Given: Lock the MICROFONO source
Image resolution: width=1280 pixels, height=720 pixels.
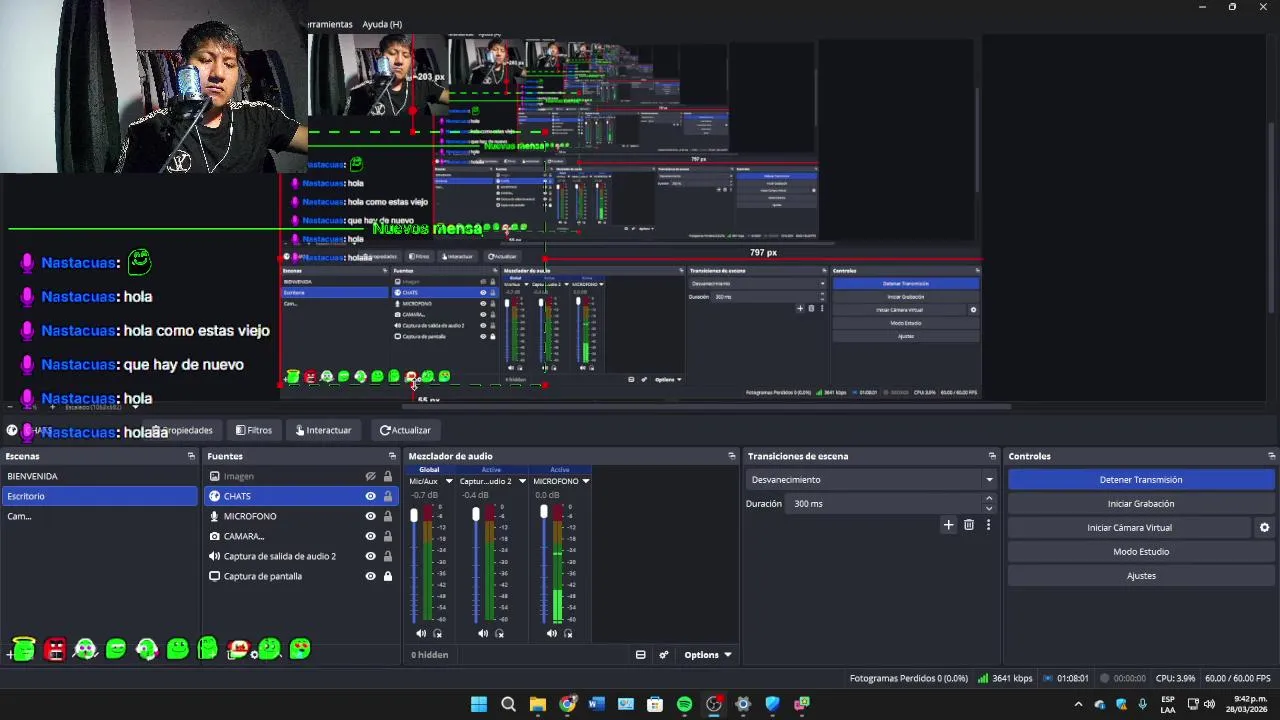Looking at the screenshot, I should (387, 516).
